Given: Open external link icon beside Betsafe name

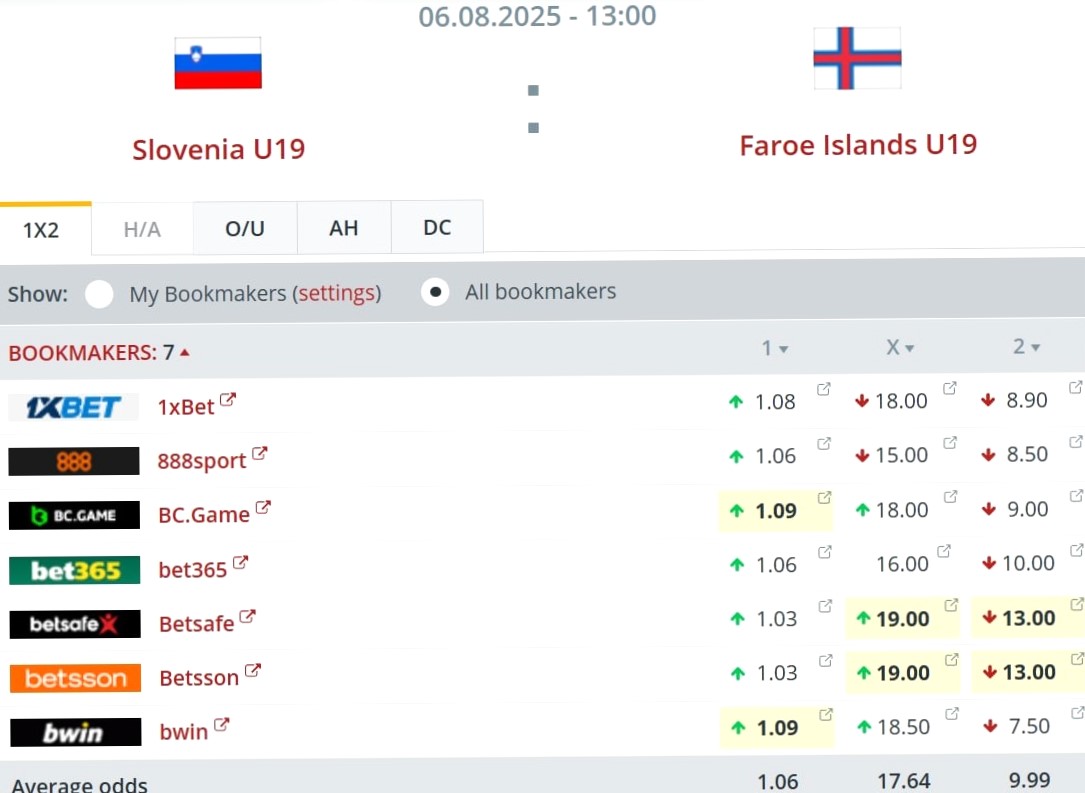Looking at the screenshot, I should 247,616.
